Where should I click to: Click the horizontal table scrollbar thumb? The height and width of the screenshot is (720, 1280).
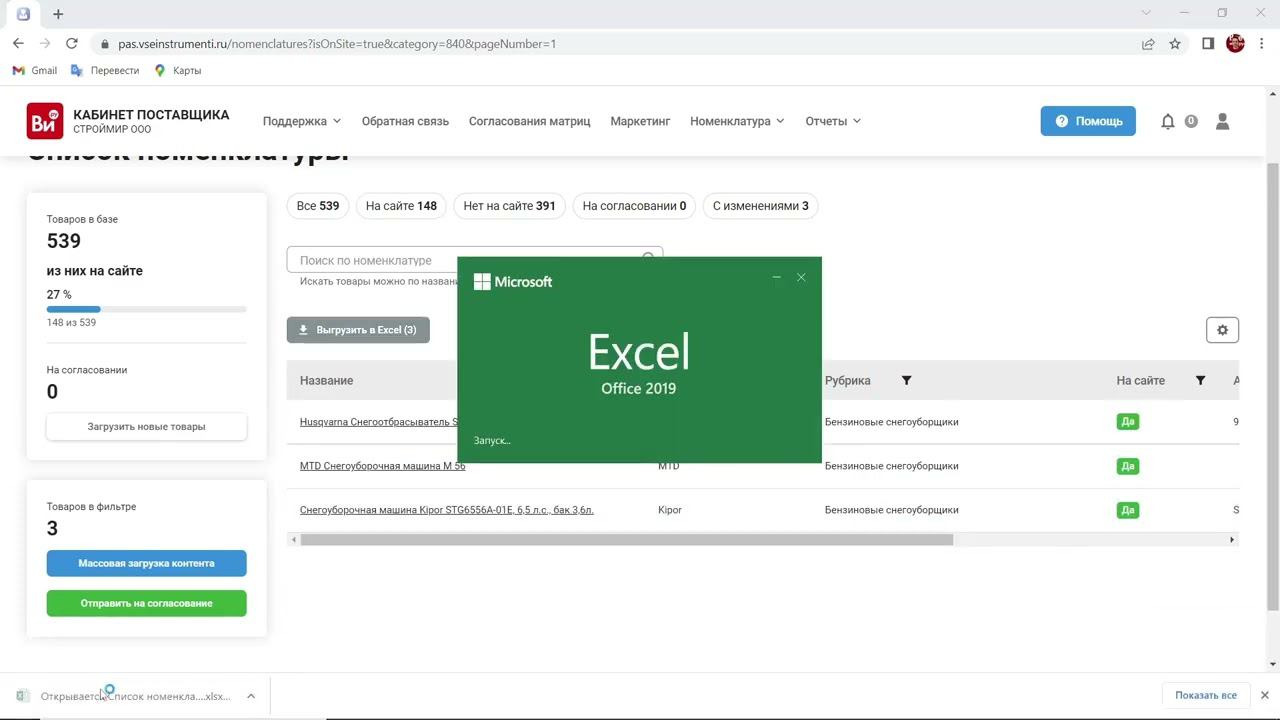click(x=626, y=540)
